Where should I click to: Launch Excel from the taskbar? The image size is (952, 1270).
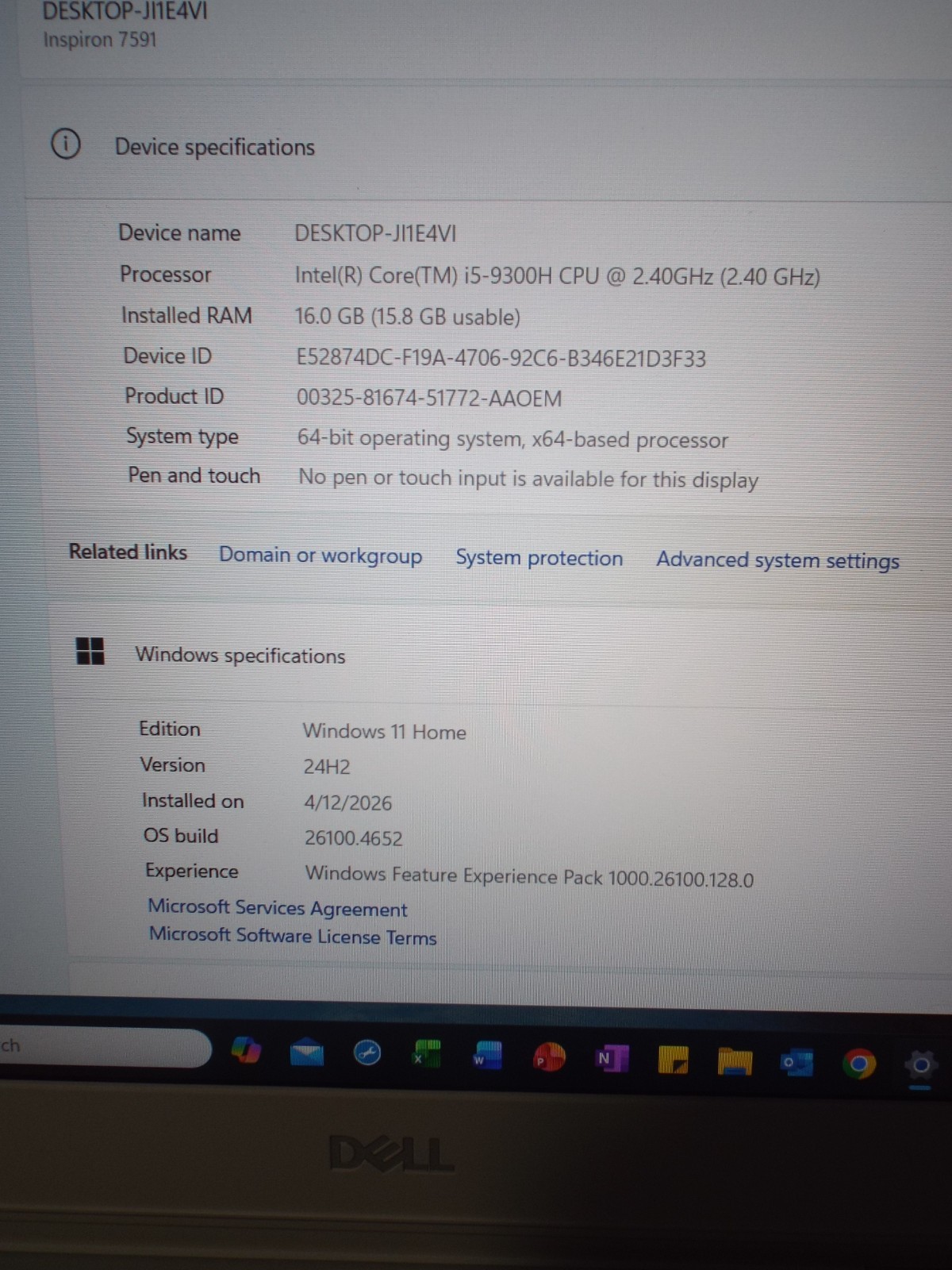coord(427,1054)
